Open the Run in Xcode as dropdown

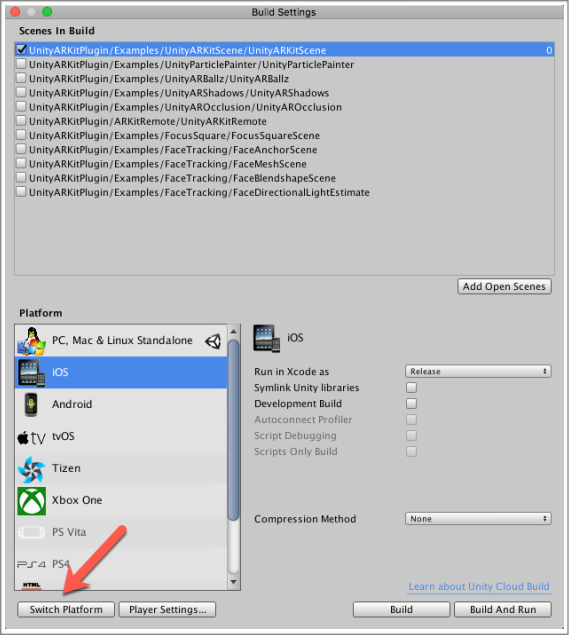click(478, 371)
